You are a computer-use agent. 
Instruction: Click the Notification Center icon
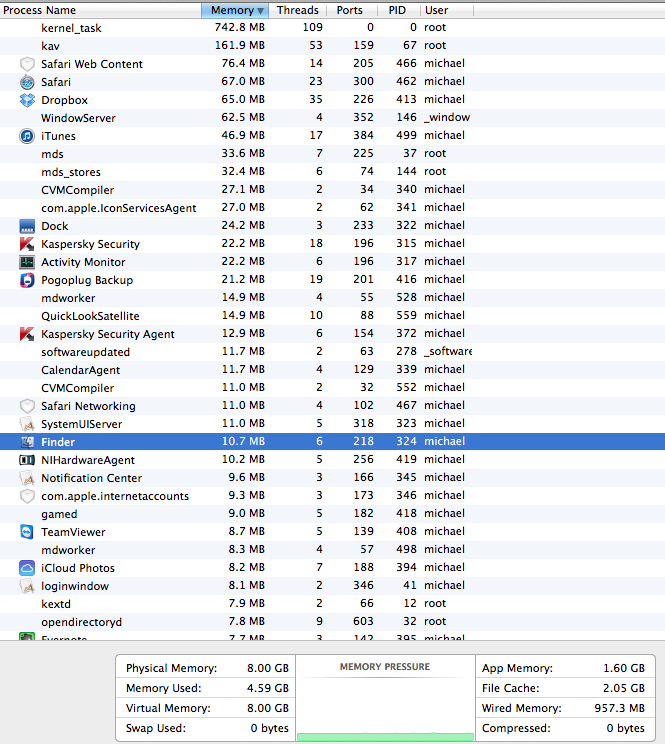click(27, 478)
